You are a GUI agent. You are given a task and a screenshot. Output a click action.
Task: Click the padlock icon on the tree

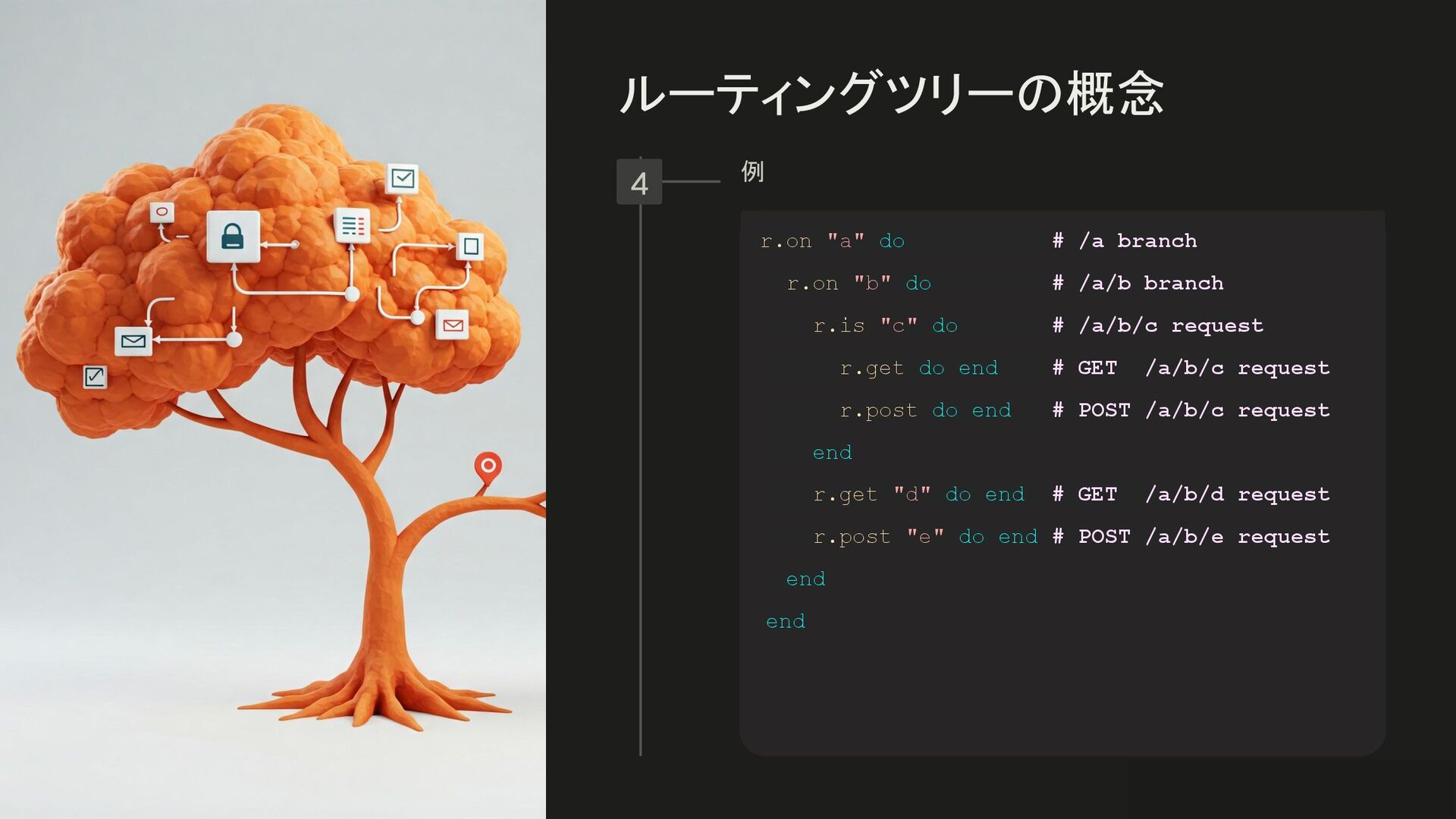[x=233, y=237]
